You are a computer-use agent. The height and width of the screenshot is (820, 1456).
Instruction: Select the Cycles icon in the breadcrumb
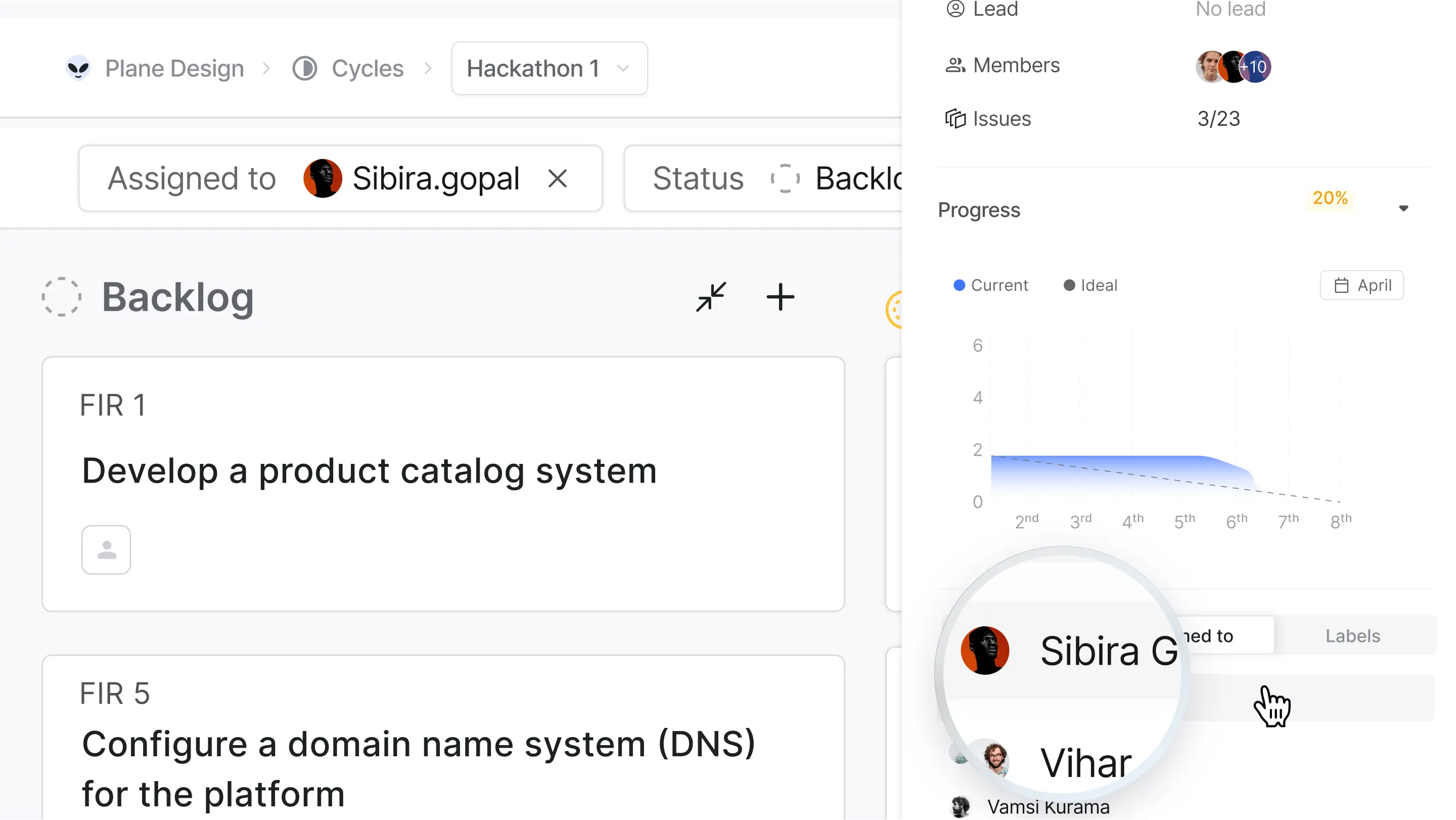click(305, 68)
